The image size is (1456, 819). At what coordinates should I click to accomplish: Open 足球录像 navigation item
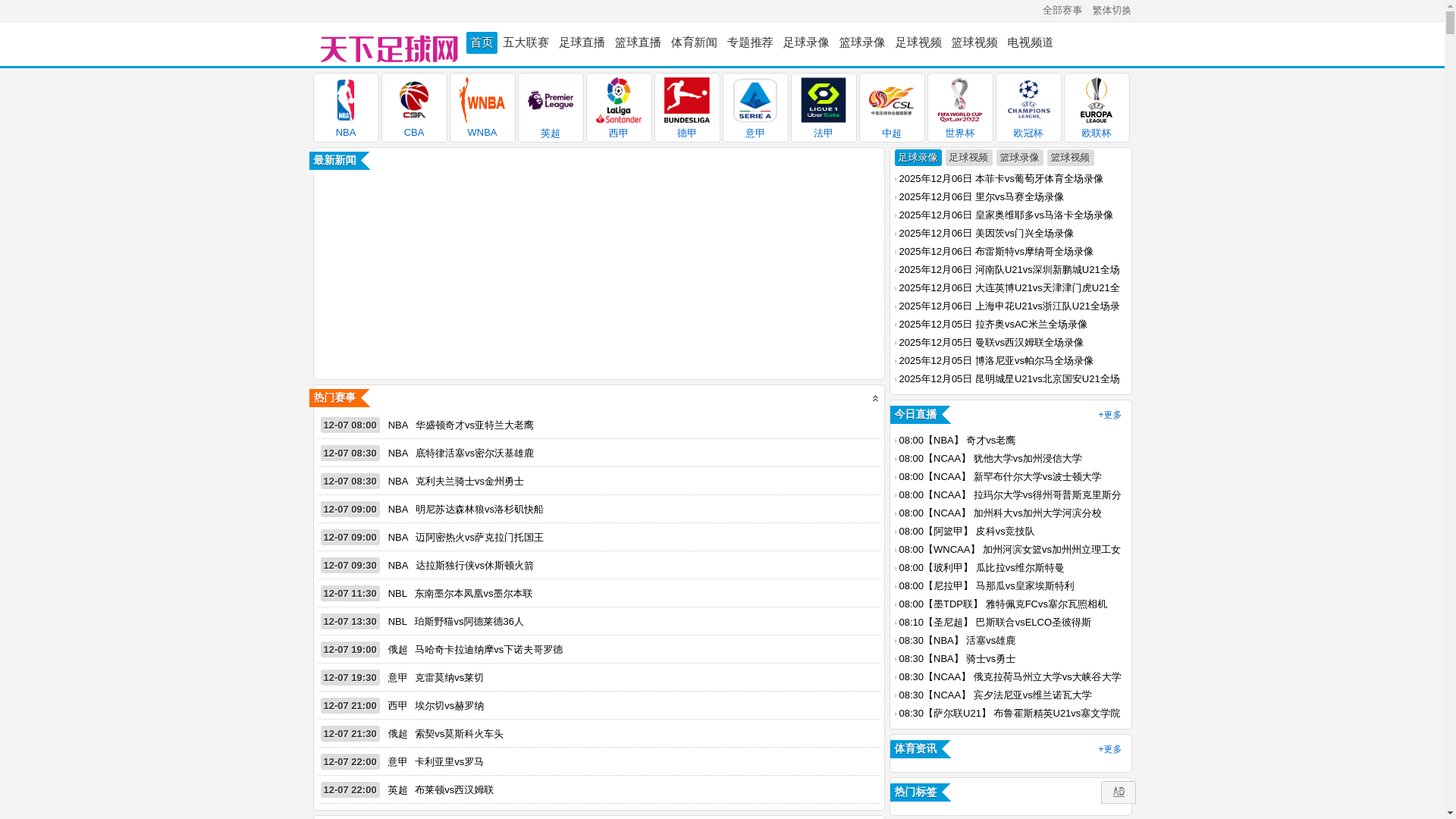(806, 42)
